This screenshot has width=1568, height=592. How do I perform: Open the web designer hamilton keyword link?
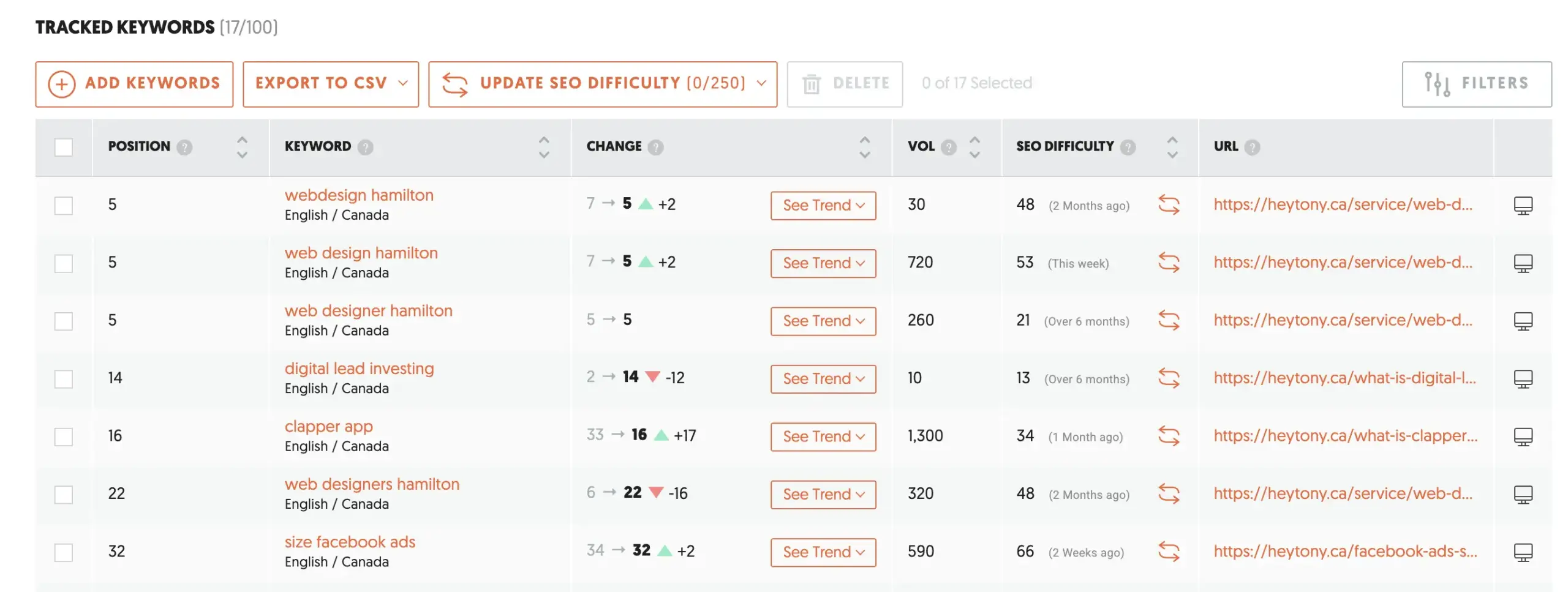click(368, 310)
